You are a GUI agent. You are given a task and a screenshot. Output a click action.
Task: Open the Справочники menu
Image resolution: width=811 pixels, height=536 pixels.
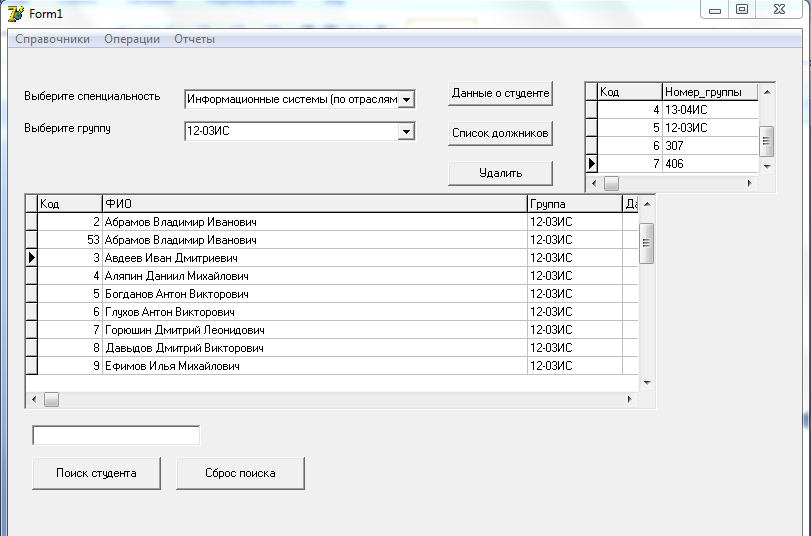52,39
